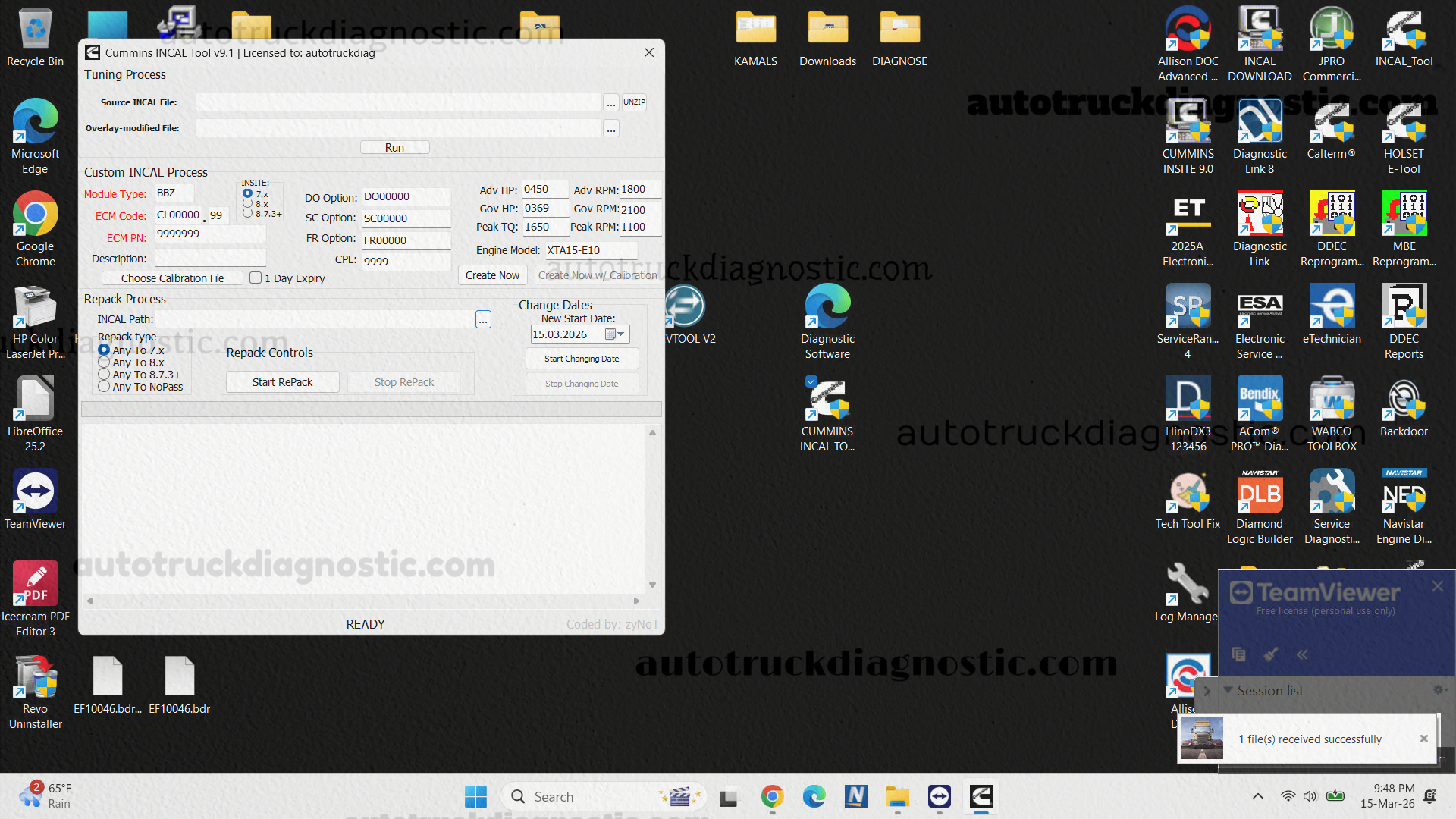Click Choose Calibration File

click(x=172, y=278)
